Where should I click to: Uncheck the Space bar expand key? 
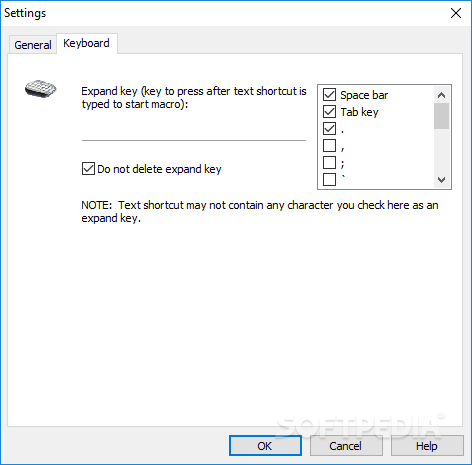point(329,95)
